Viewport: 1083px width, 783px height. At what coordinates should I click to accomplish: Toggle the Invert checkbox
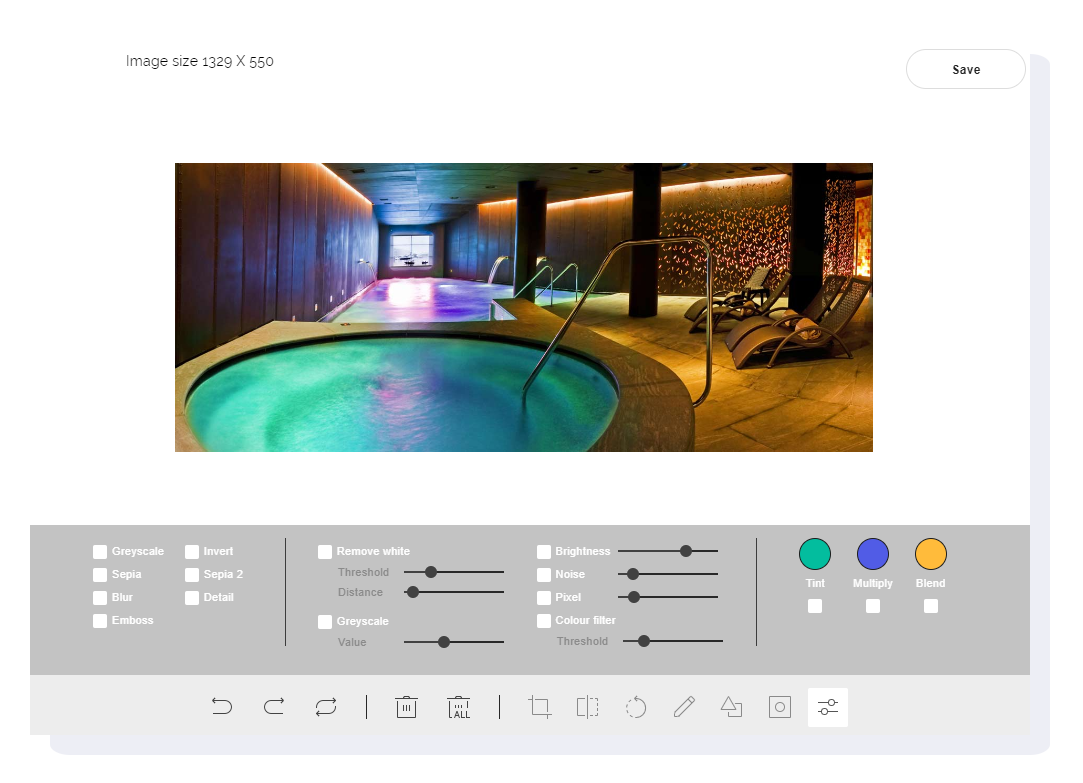[192, 552]
